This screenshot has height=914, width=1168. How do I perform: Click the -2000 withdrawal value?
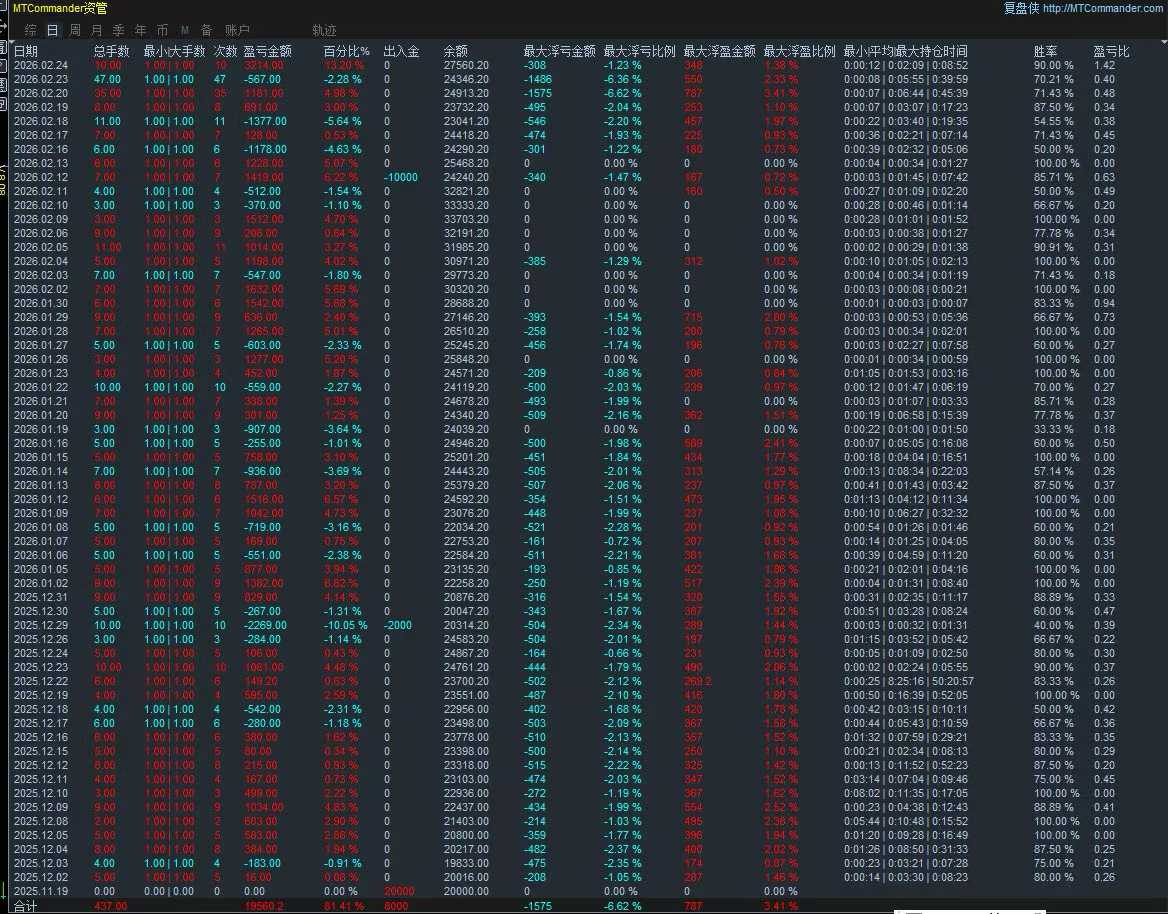pyautogui.click(x=398, y=625)
